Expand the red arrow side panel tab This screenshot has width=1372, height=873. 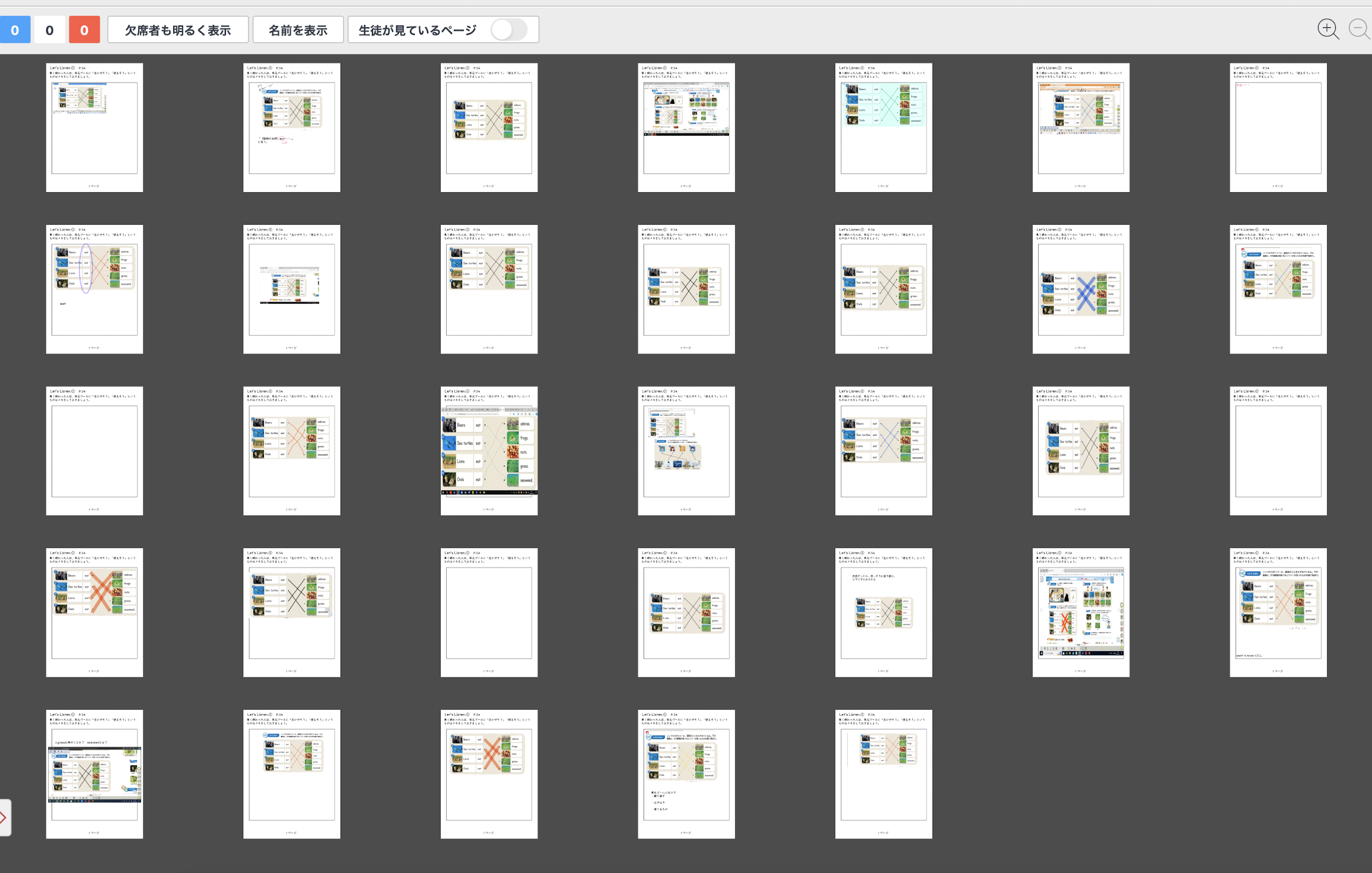[x=5, y=818]
